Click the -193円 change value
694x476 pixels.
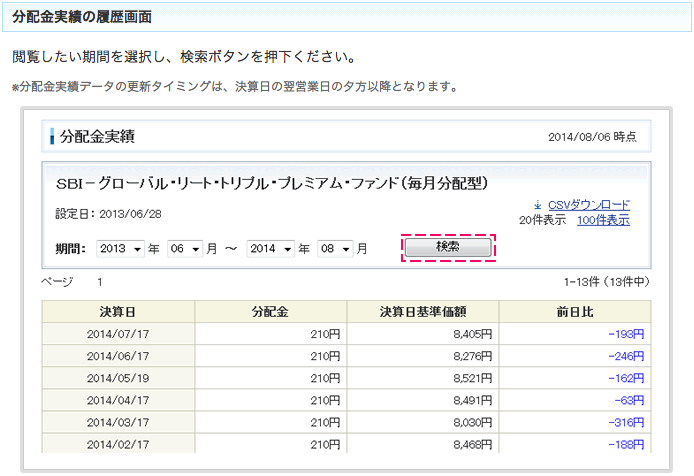(626, 334)
